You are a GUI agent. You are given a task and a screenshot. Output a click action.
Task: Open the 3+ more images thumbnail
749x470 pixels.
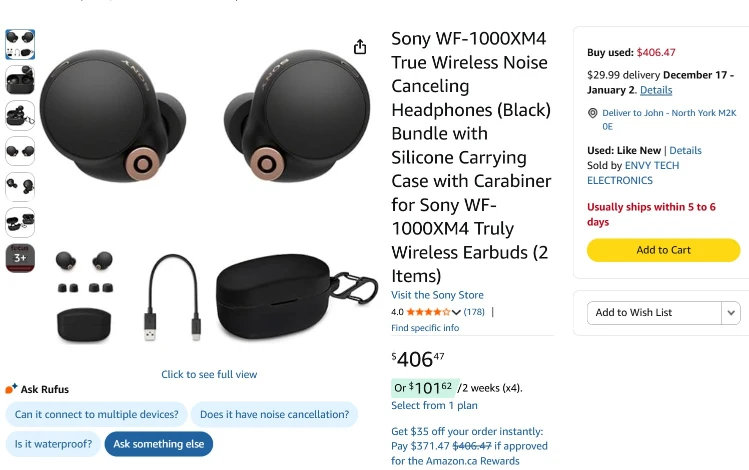(20, 258)
